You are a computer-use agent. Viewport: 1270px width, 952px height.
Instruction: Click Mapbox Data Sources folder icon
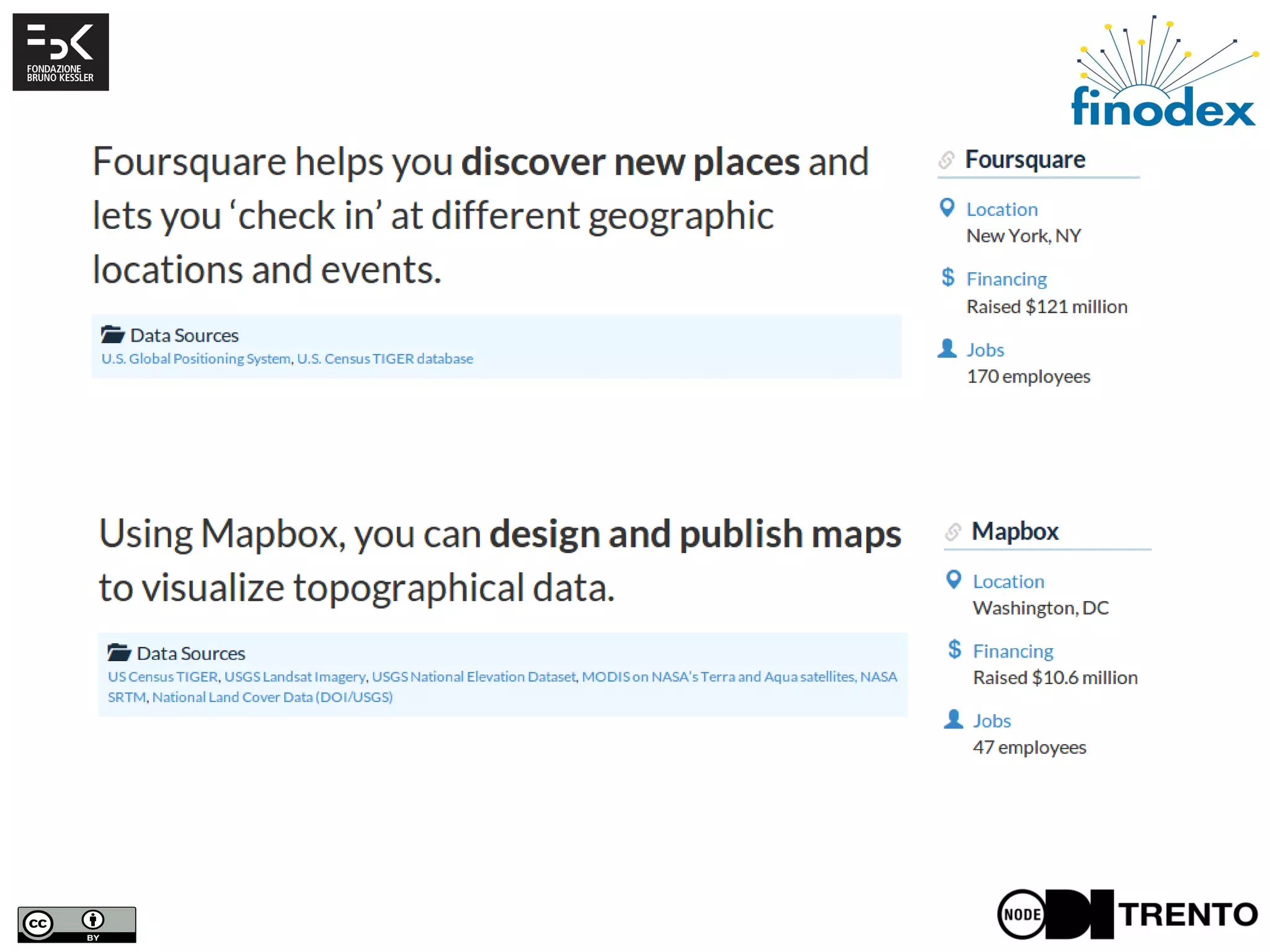click(118, 652)
